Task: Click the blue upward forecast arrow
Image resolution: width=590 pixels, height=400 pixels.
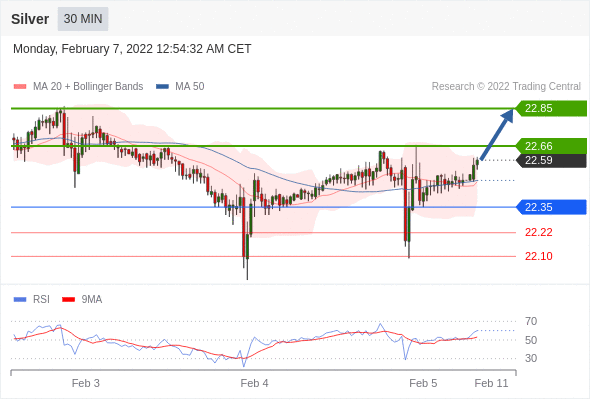Action: tap(497, 134)
